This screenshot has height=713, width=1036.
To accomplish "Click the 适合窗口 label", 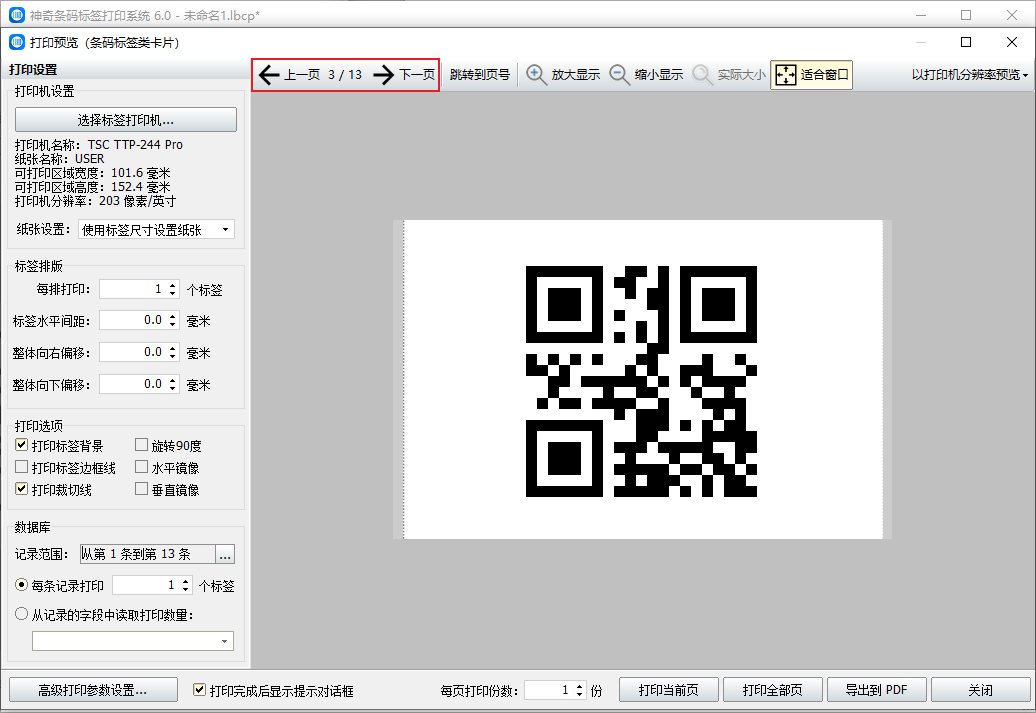I will 825,75.
